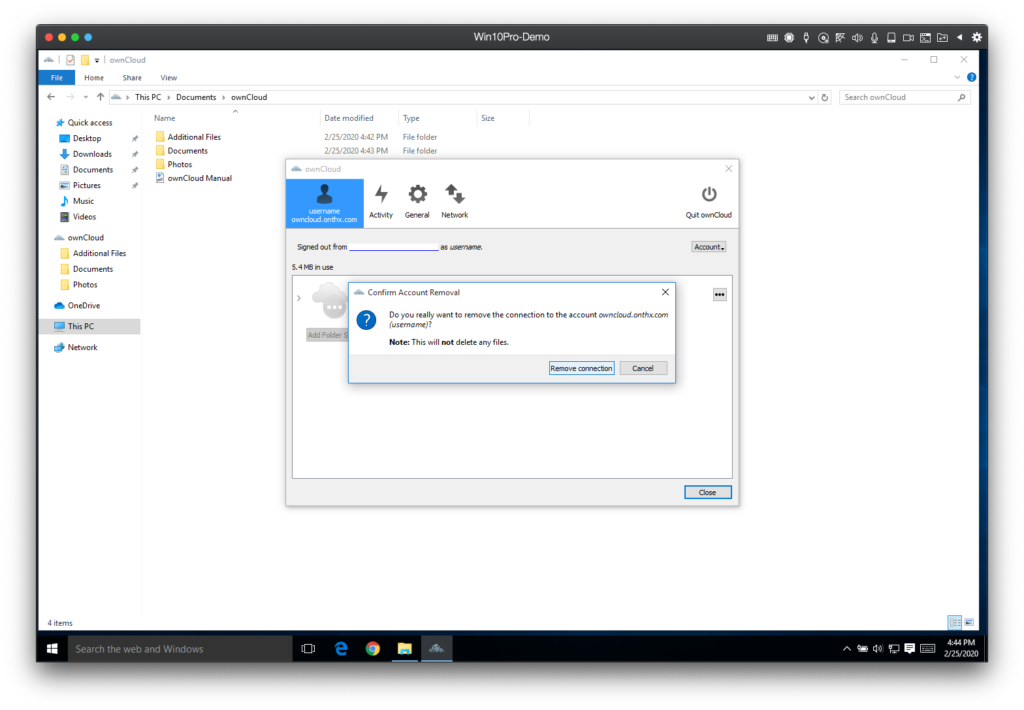Select Desktop in Quick access

click(x=87, y=138)
